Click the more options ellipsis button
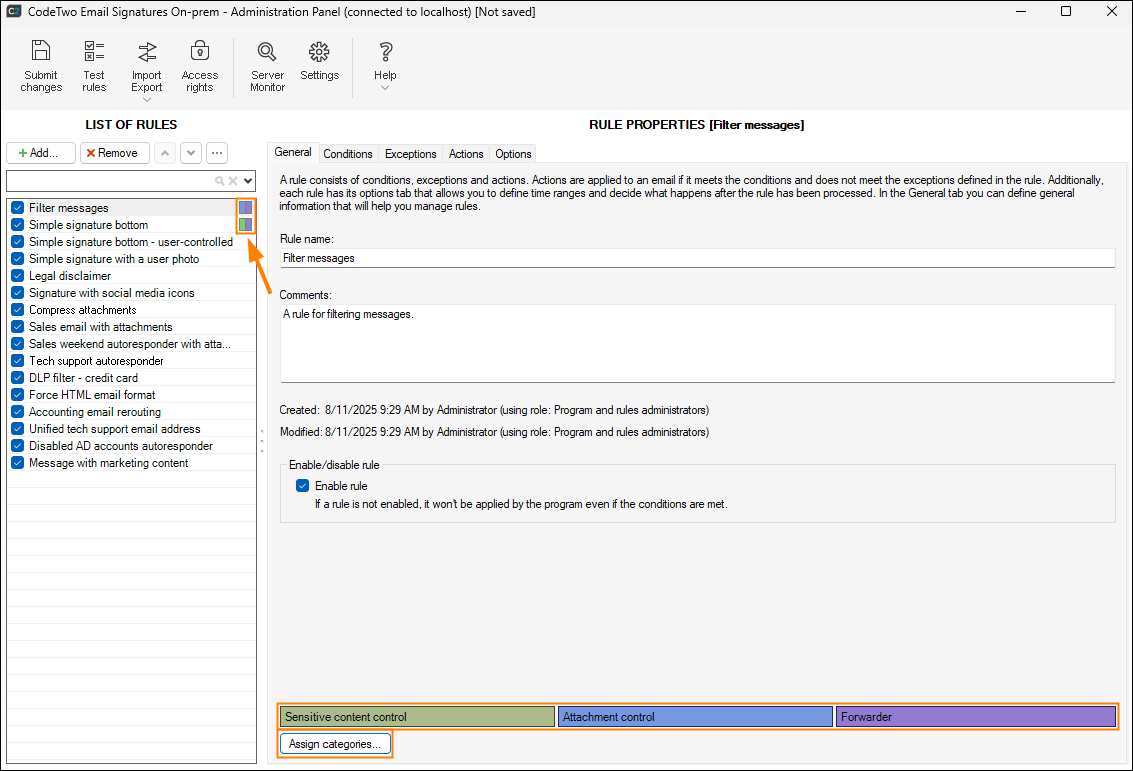Image resolution: width=1133 pixels, height=771 pixels. click(x=216, y=153)
